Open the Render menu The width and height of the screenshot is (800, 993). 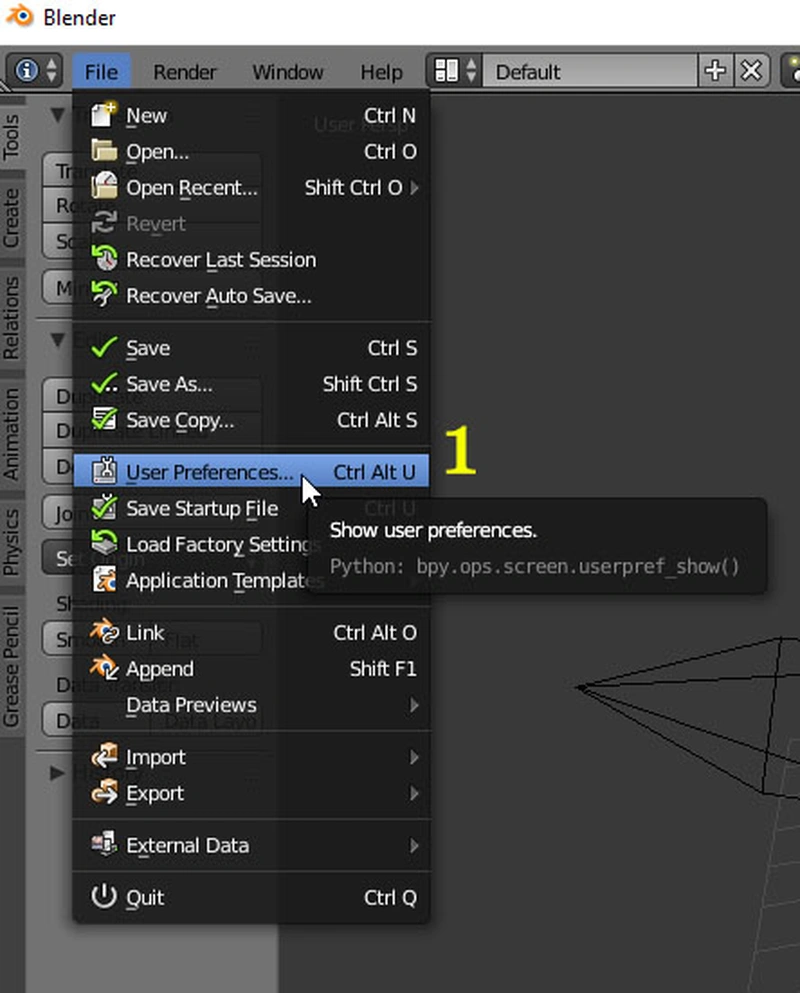[185, 72]
